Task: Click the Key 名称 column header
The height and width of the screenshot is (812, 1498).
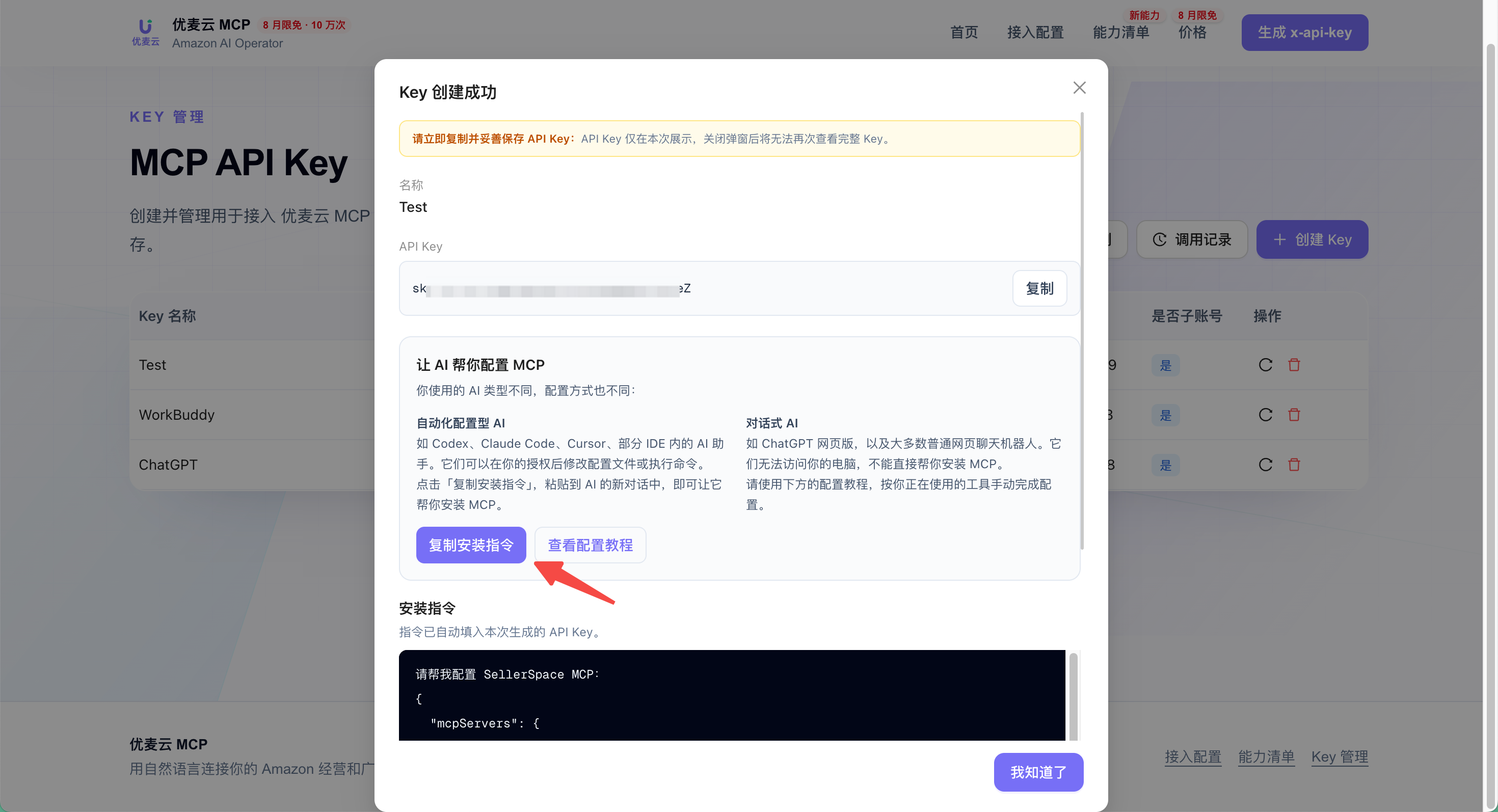Action: [168, 316]
